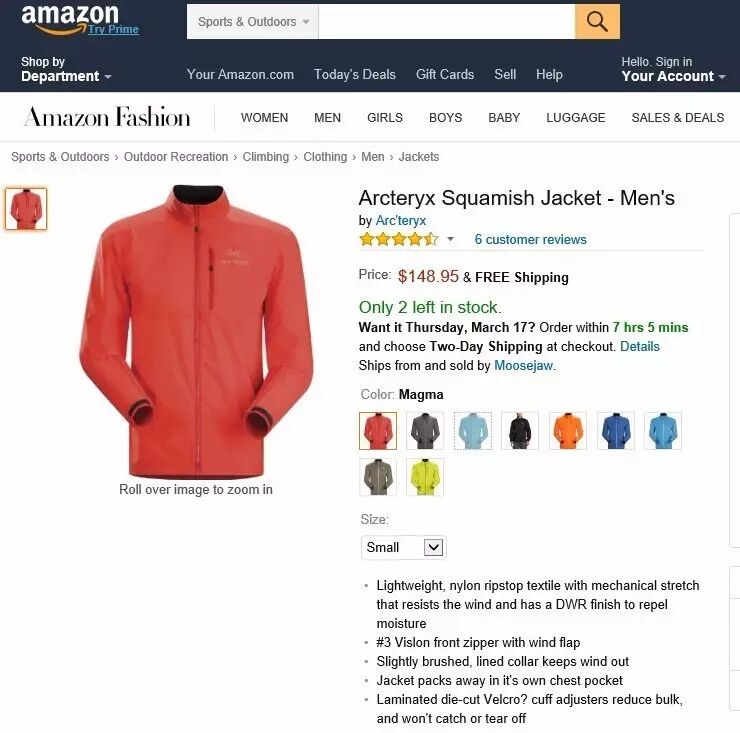Choose the lime yellow jacket swatch
This screenshot has height=733, width=740.
425,477
